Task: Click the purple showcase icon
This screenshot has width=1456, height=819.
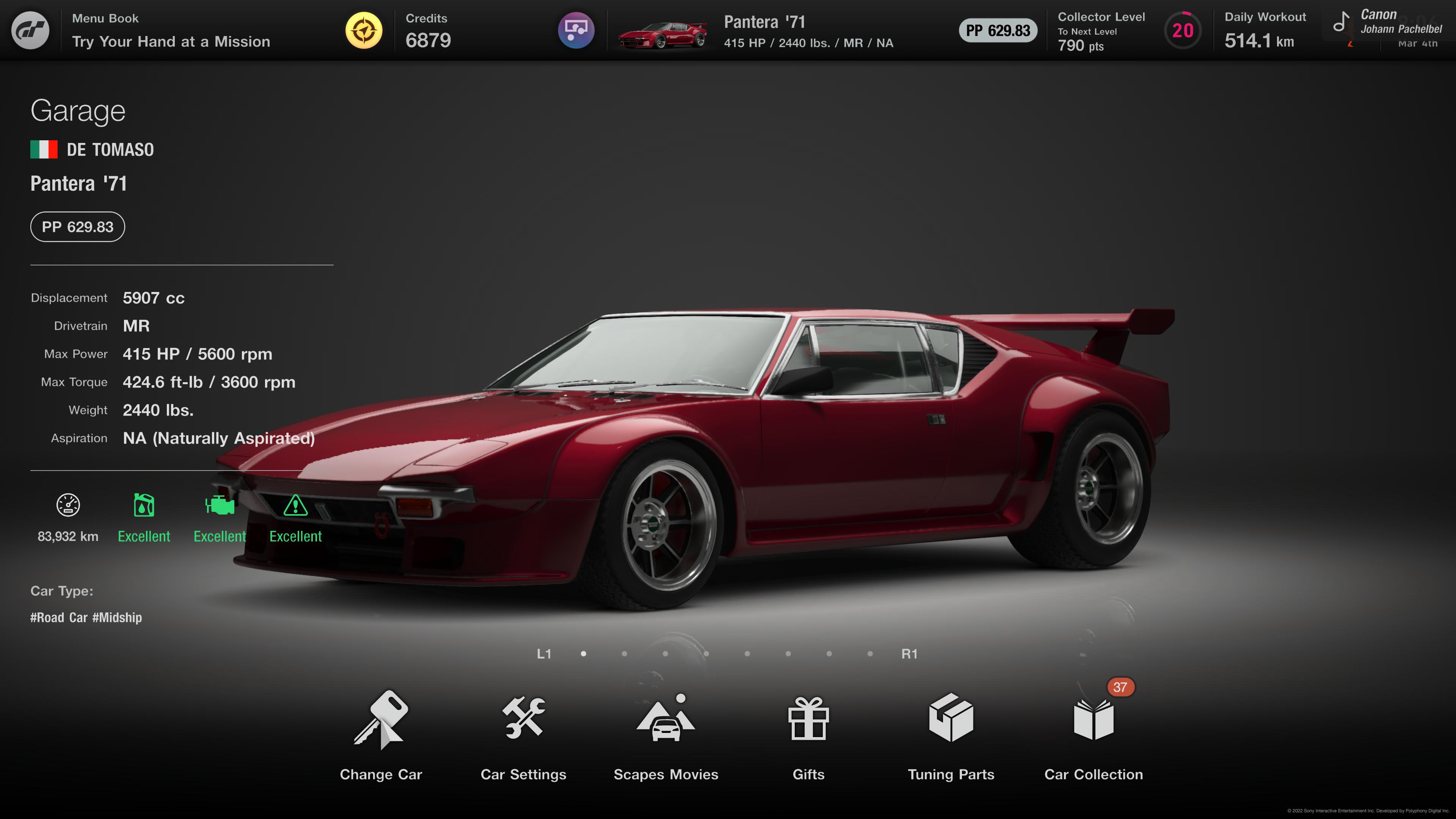Action: (x=576, y=30)
